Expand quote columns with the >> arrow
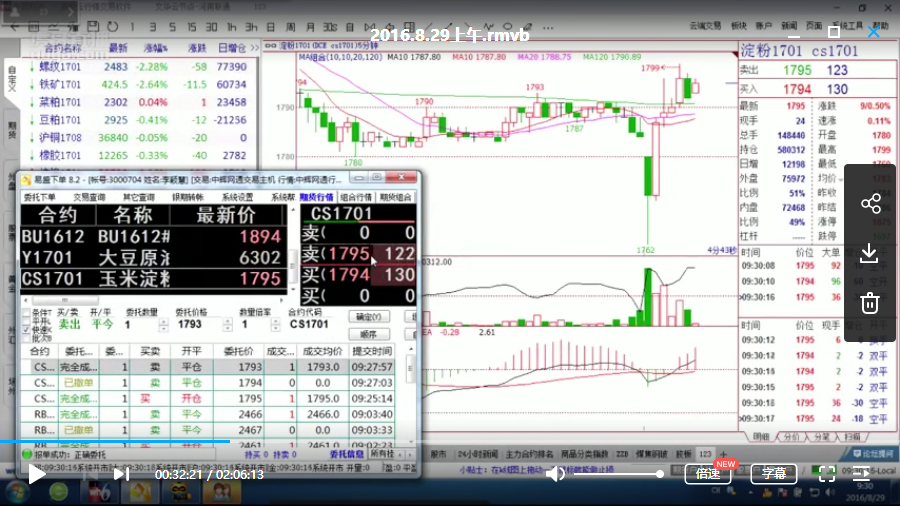The width and height of the screenshot is (900, 506). 254,48
